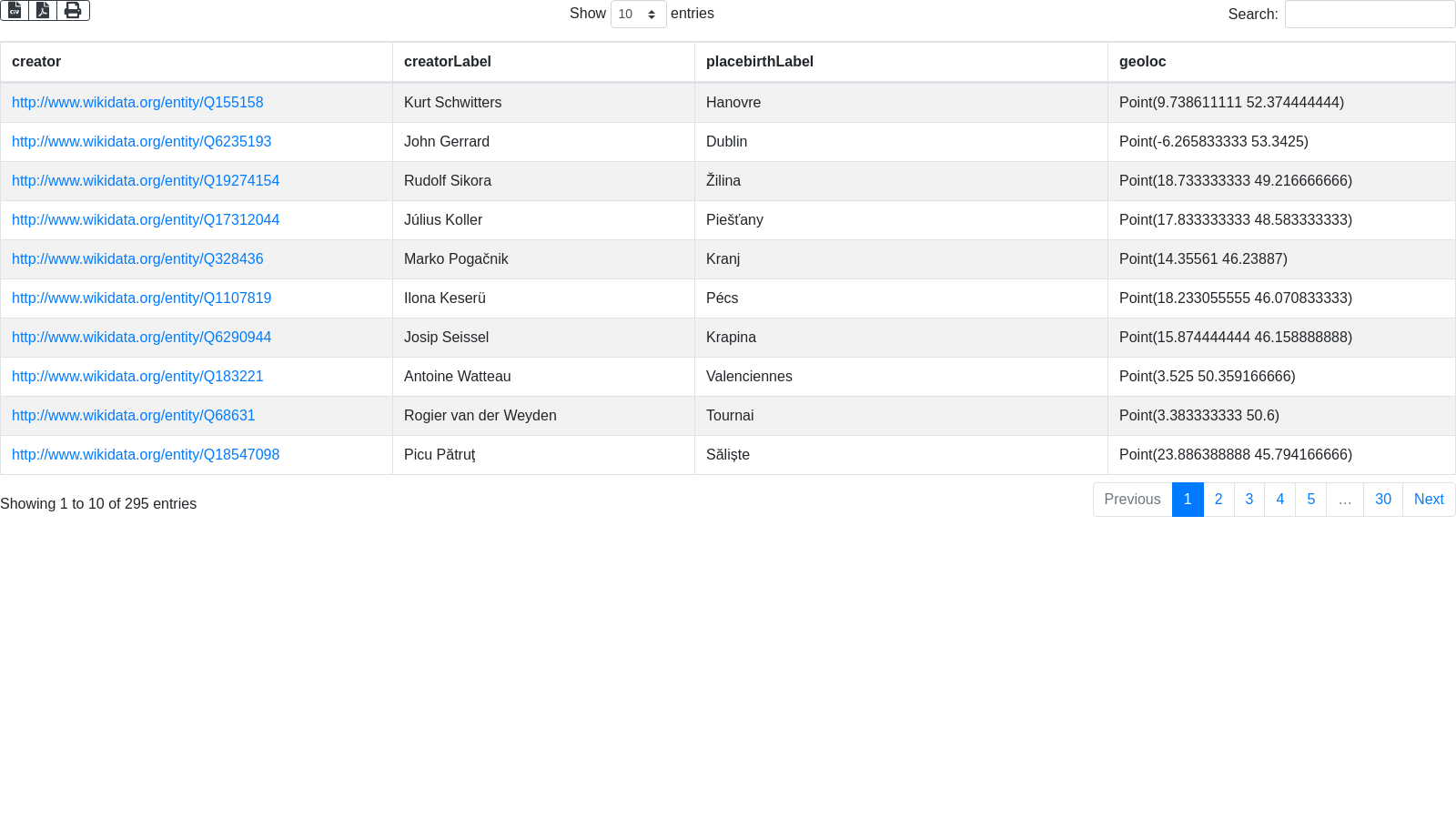Export the table as PDF
This screenshot has width=1456, height=819.
(x=43, y=10)
